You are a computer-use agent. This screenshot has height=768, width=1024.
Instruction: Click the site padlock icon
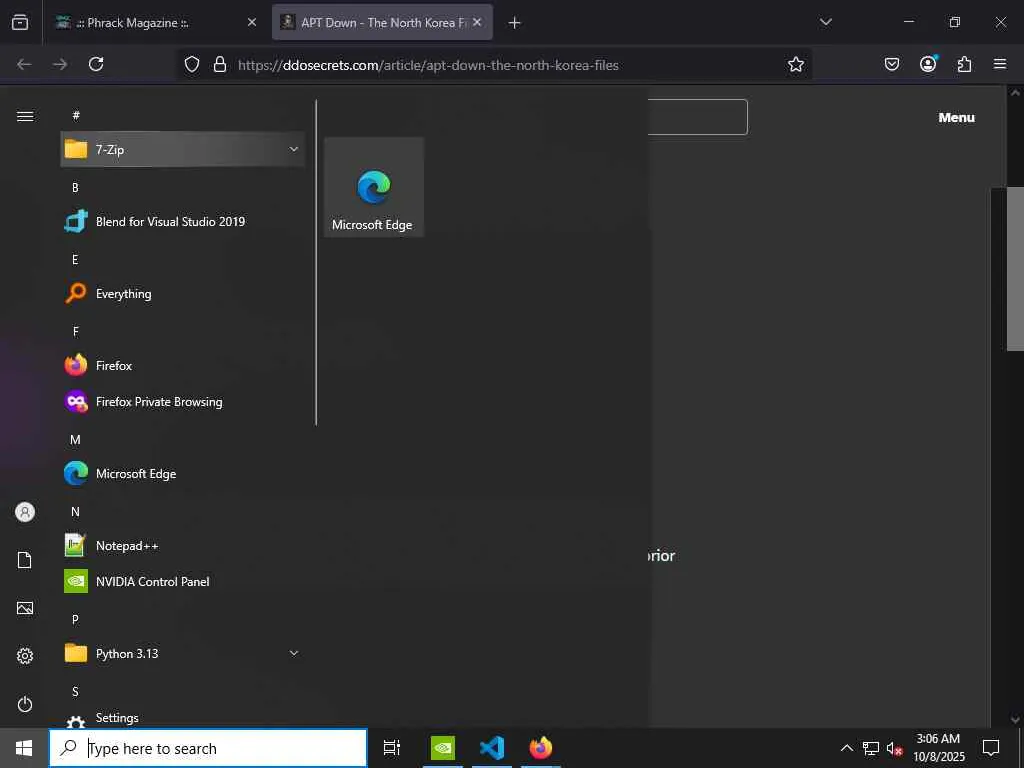tap(220, 64)
